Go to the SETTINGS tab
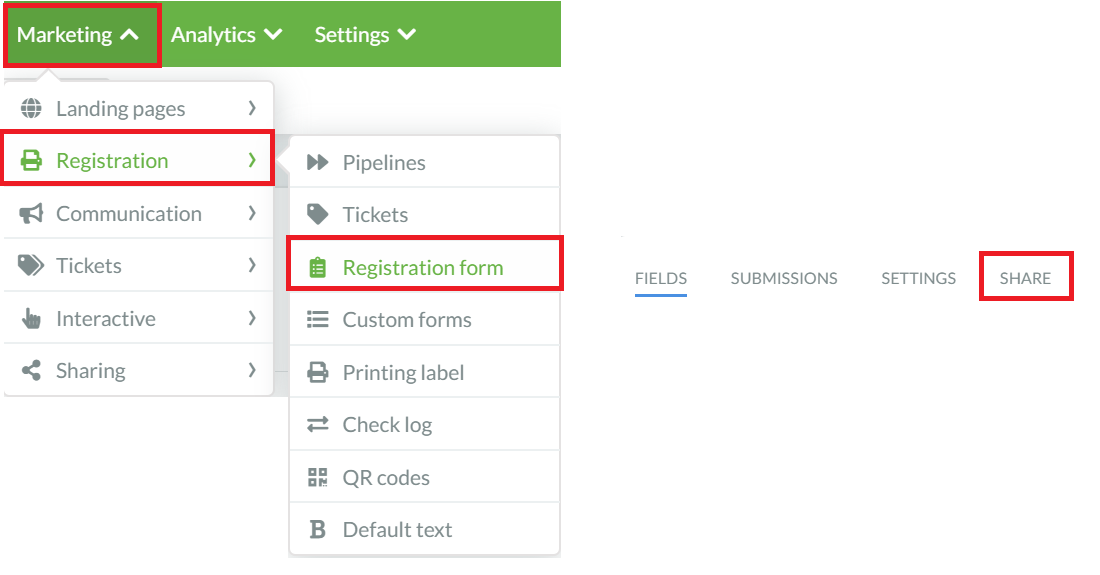Screen dimensions: 1100x575 click(918, 278)
